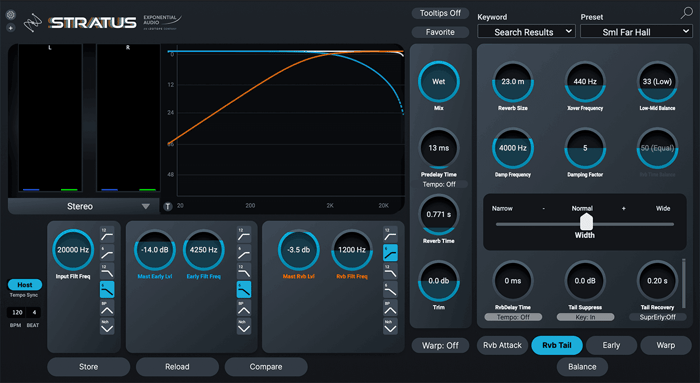The image size is (700, 383).
Task: Select 6 dB high-pass for Early filter
Action: click(x=244, y=253)
